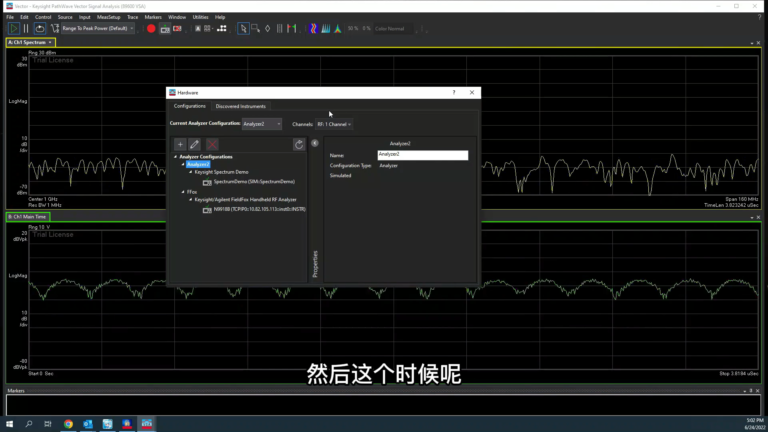Click the white dots trace layout icon

coord(222,28)
